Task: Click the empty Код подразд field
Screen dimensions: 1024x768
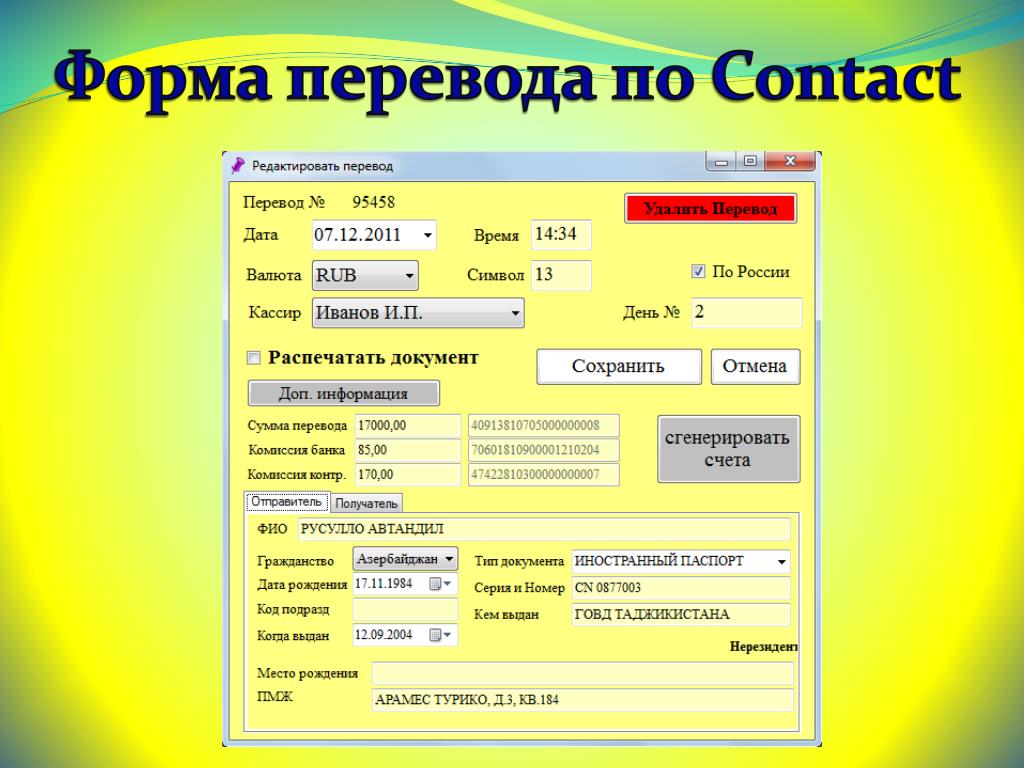Action: [x=405, y=609]
